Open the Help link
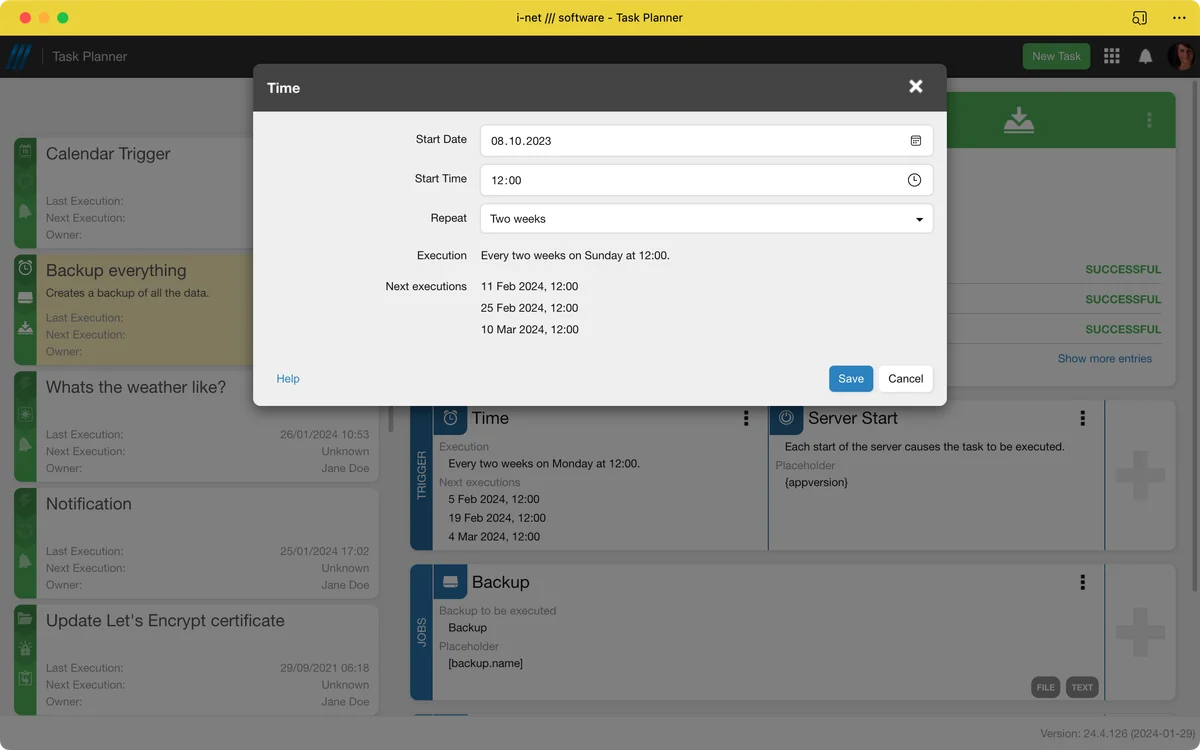 tap(288, 379)
